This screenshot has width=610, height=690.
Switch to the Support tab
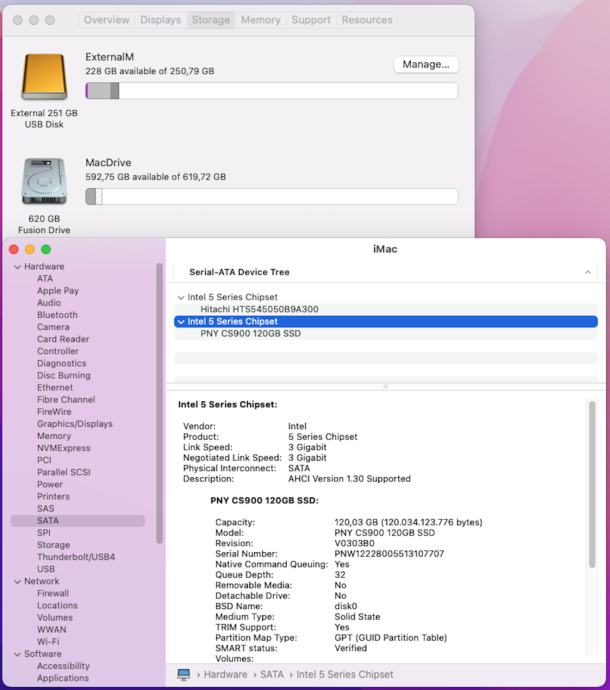coord(311,20)
